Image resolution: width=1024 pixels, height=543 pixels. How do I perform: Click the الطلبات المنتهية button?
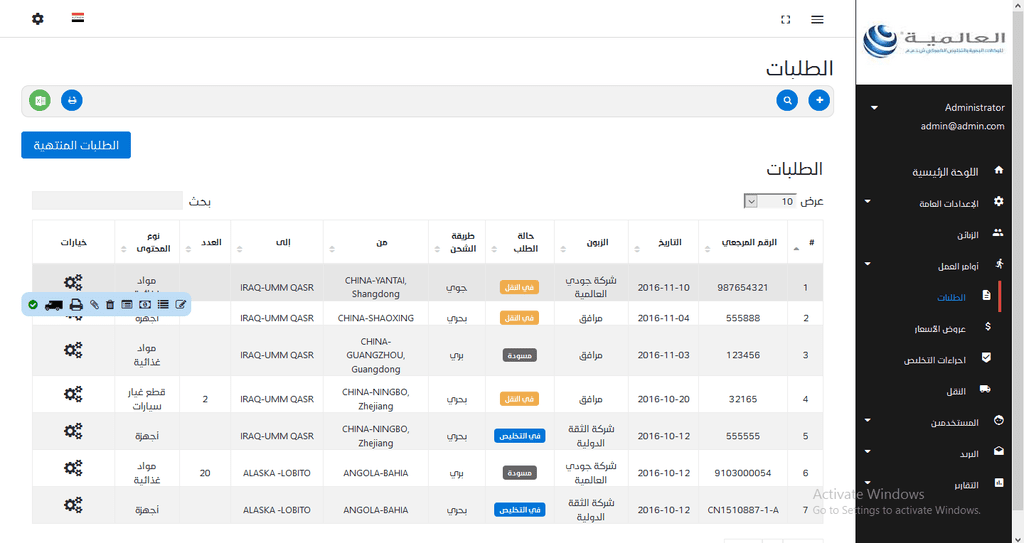click(x=76, y=145)
